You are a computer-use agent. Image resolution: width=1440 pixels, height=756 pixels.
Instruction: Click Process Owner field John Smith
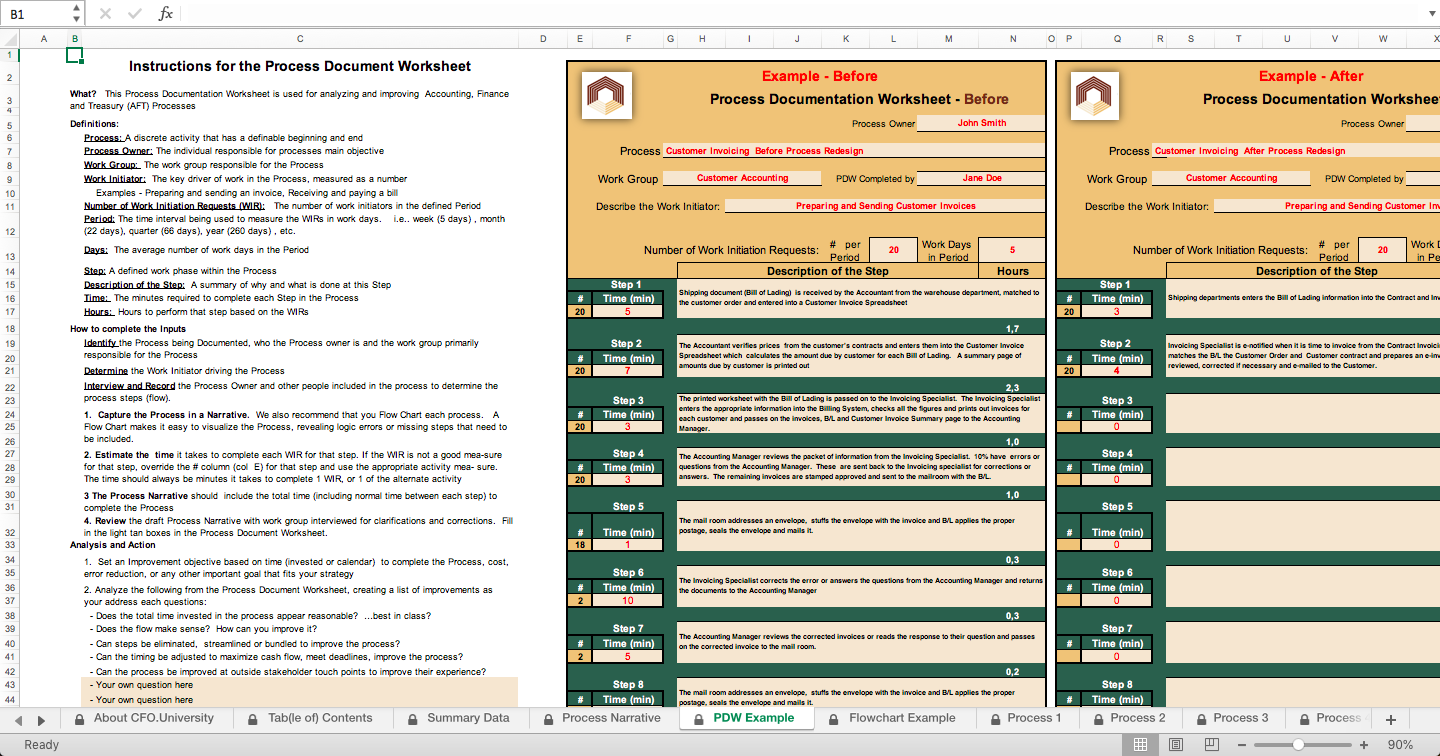[981, 123]
